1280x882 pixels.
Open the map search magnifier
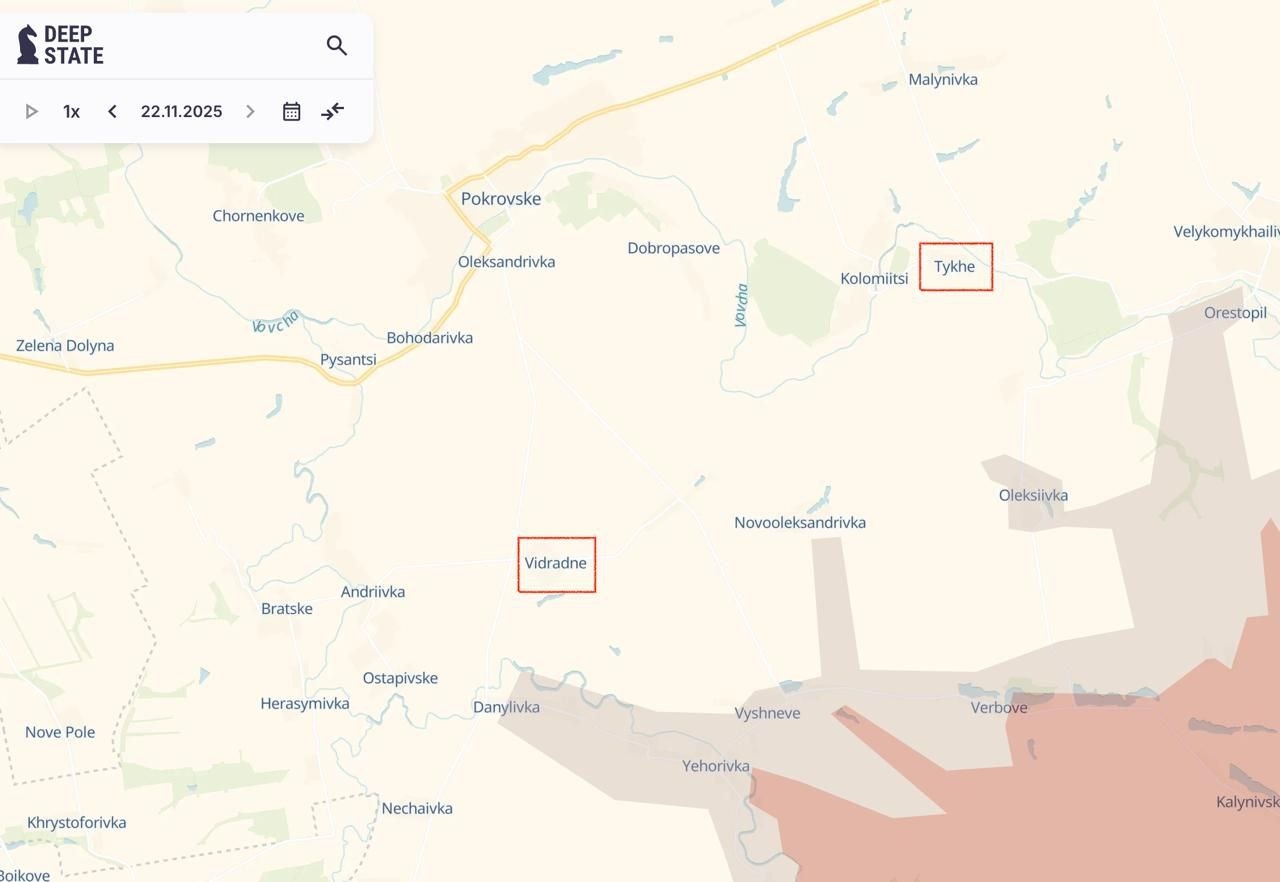click(x=337, y=45)
